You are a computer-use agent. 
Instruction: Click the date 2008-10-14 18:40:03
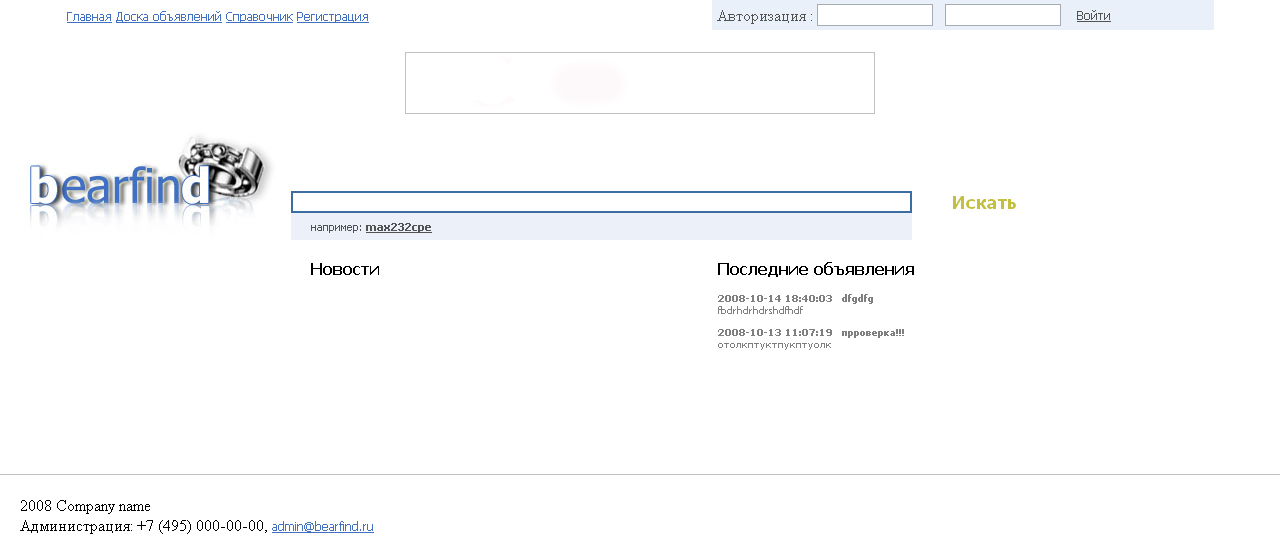(x=775, y=299)
